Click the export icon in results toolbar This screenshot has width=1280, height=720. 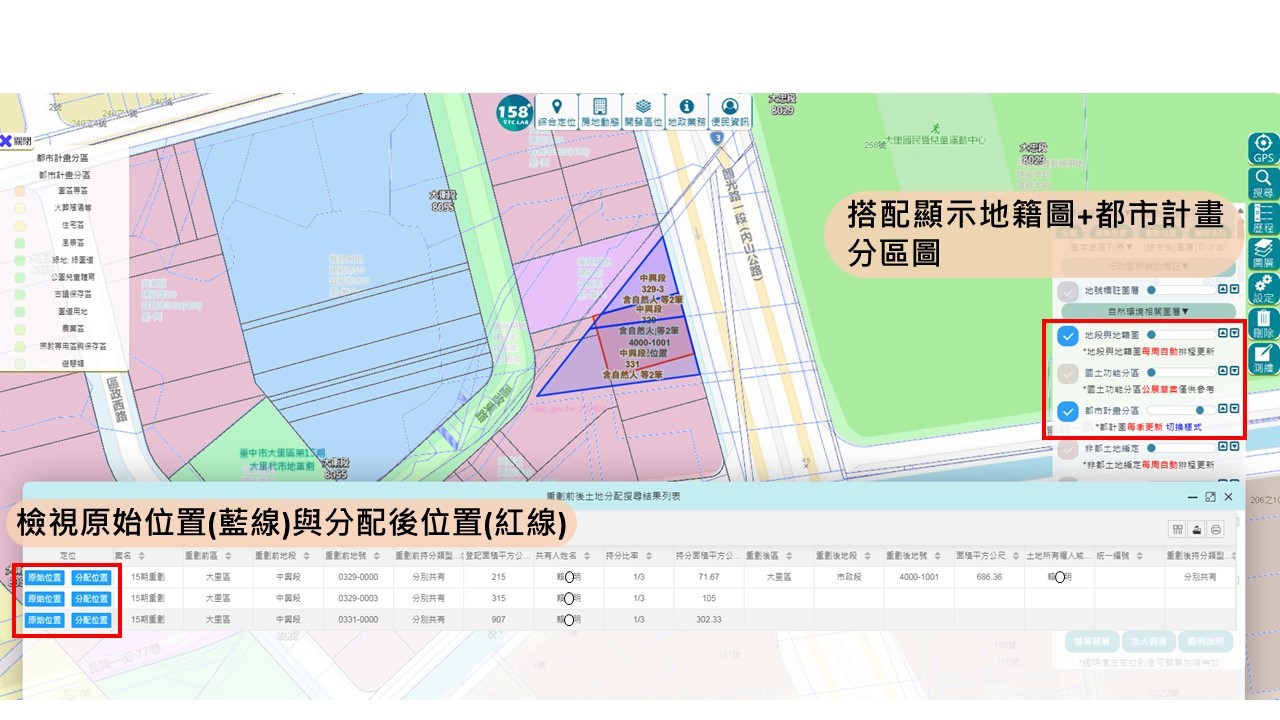point(1196,530)
